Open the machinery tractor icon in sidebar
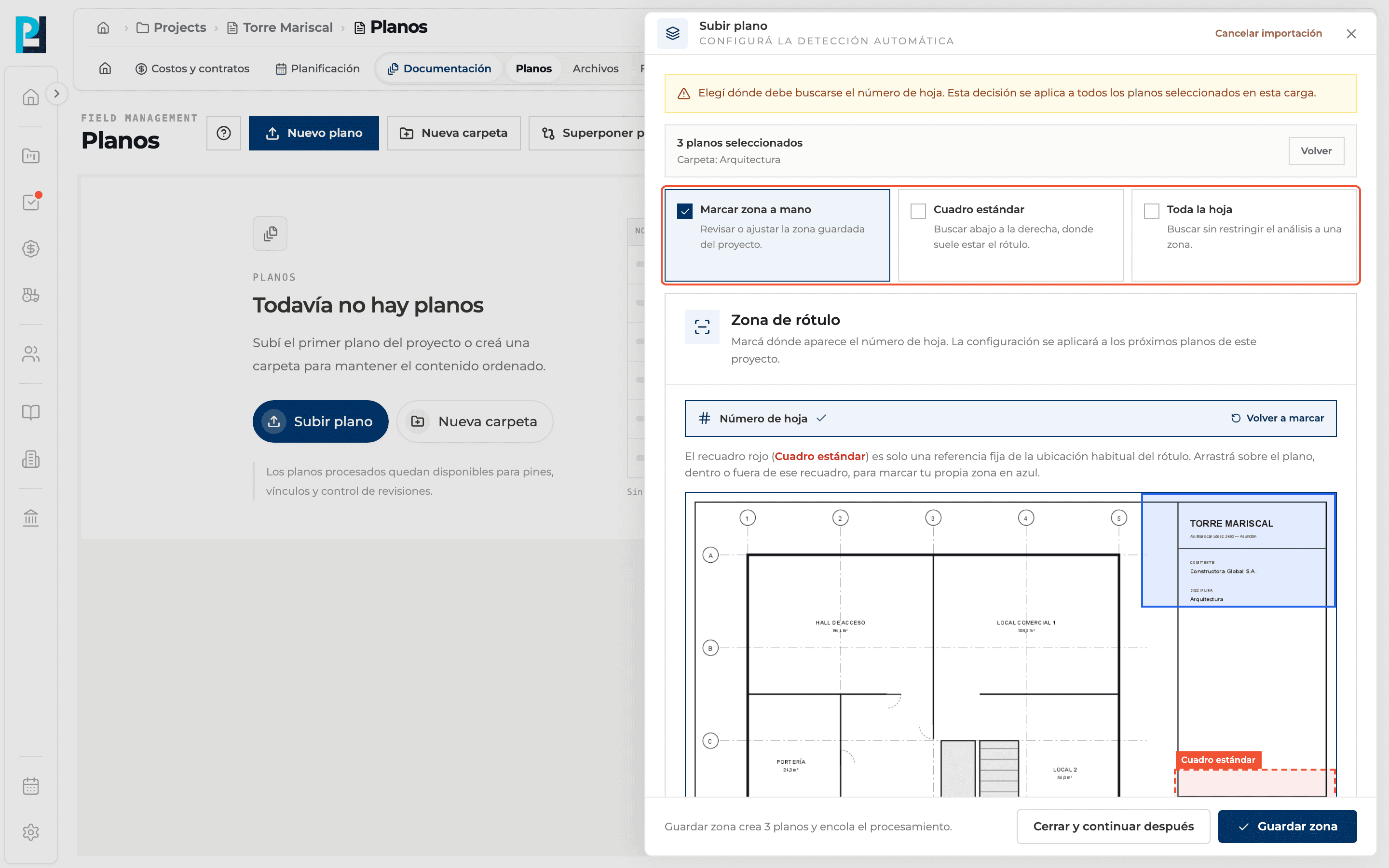The height and width of the screenshot is (868, 1389). tap(30, 295)
